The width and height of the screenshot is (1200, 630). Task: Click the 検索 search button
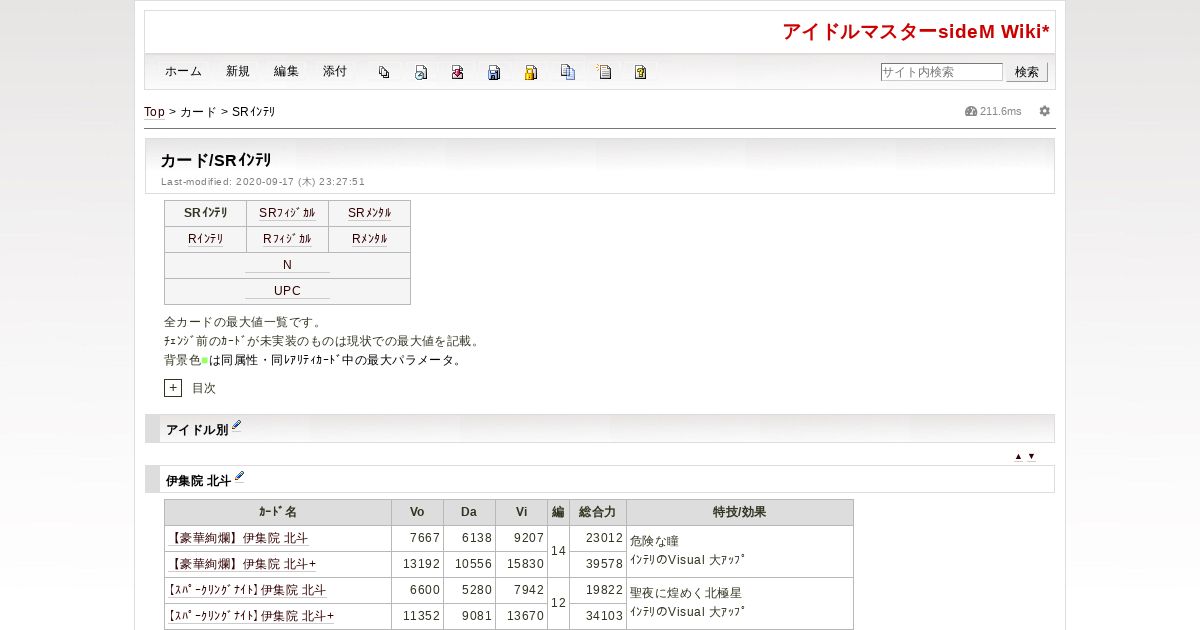coord(1027,72)
